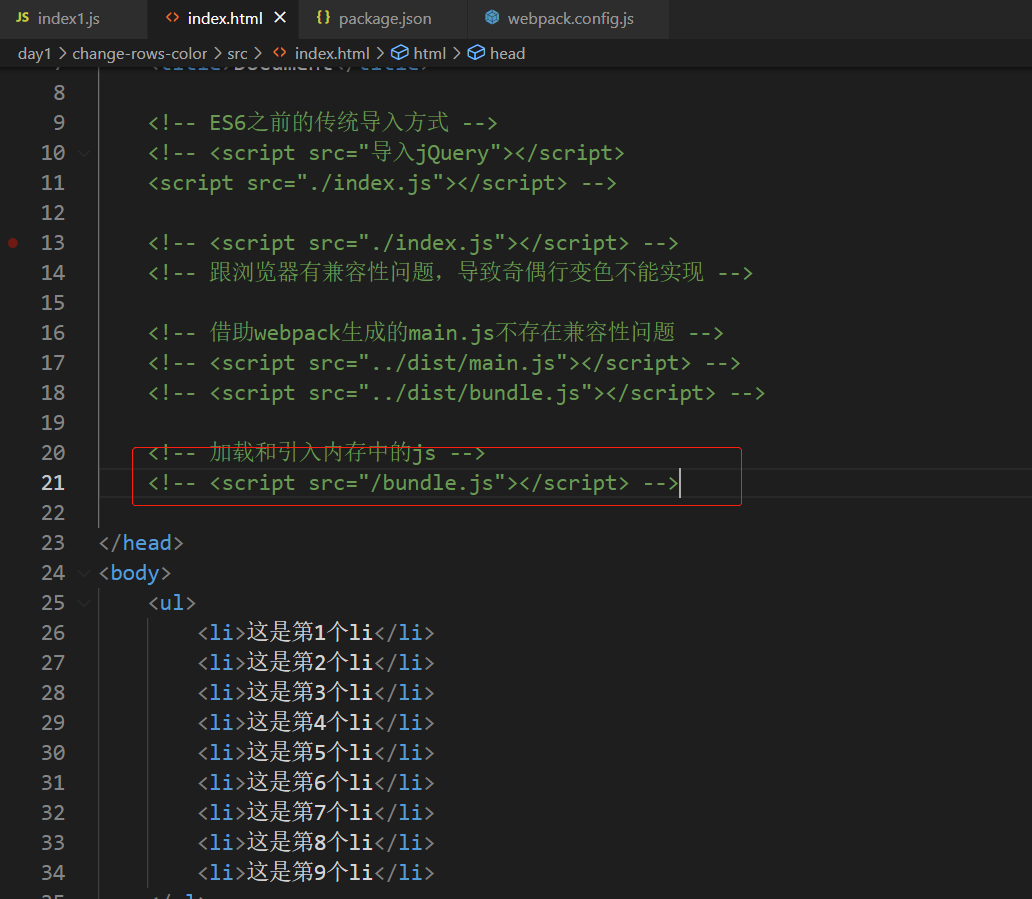The image size is (1032, 899).
Task: Click the ./index.js script text on line 11
Action: 382,183
